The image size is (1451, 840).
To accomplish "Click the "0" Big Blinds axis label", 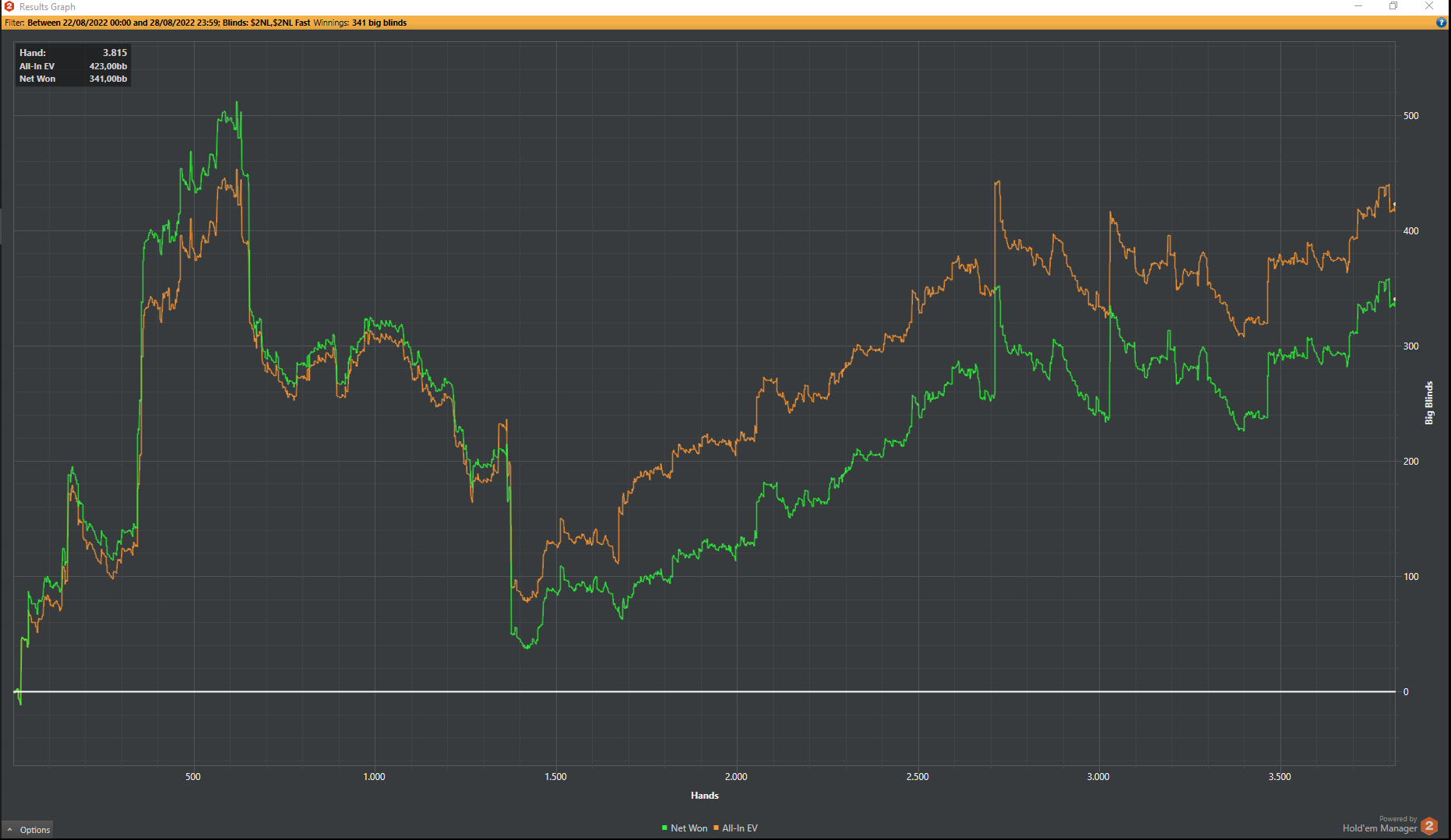I will (x=1406, y=692).
